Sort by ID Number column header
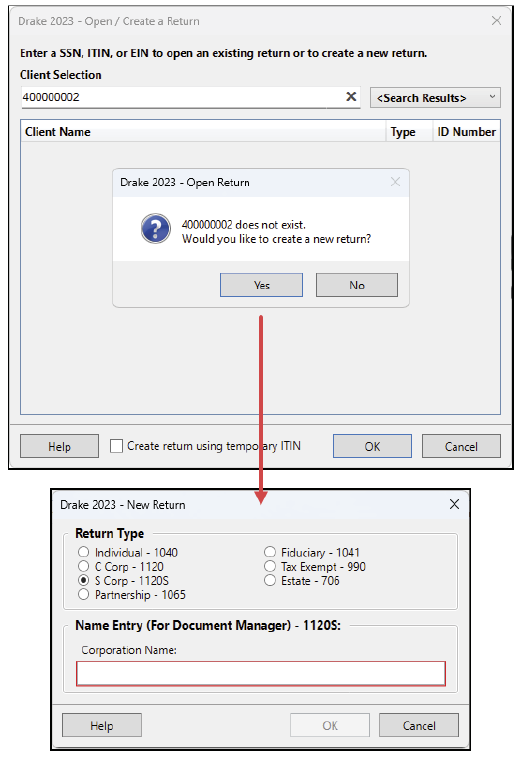The width and height of the screenshot is (521, 759). coord(466,132)
